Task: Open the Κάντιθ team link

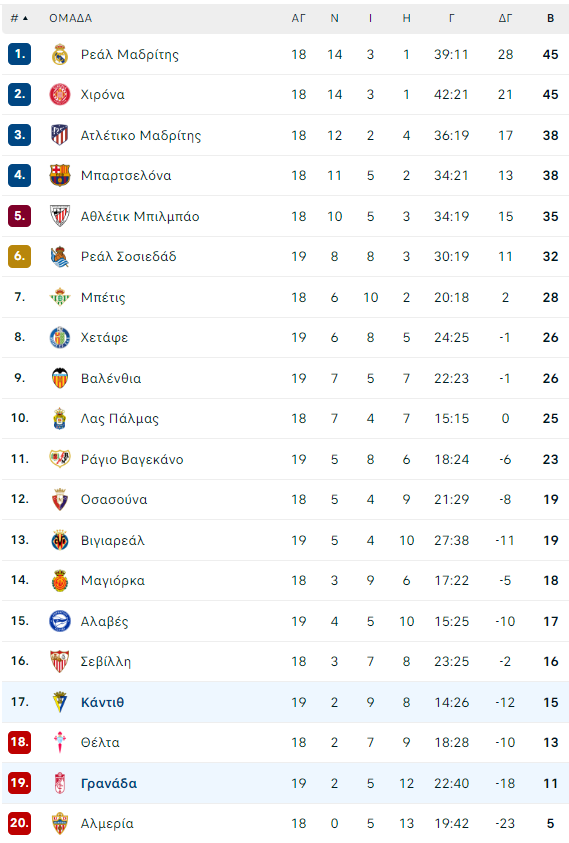Action: pos(102,702)
